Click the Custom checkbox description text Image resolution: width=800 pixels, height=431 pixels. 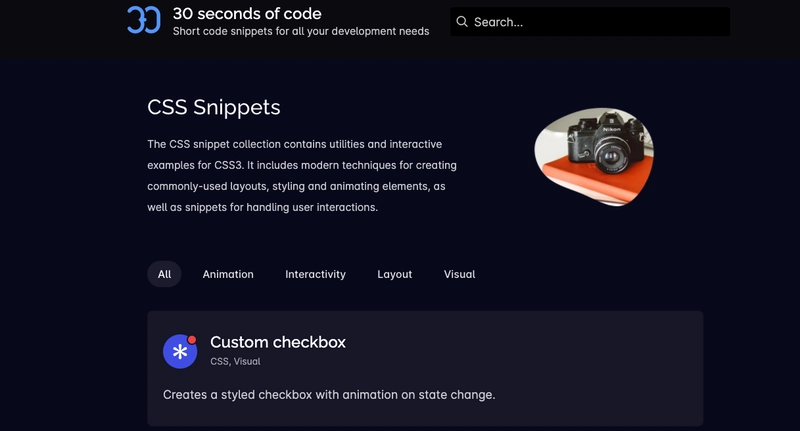pyautogui.click(x=329, y=395)
